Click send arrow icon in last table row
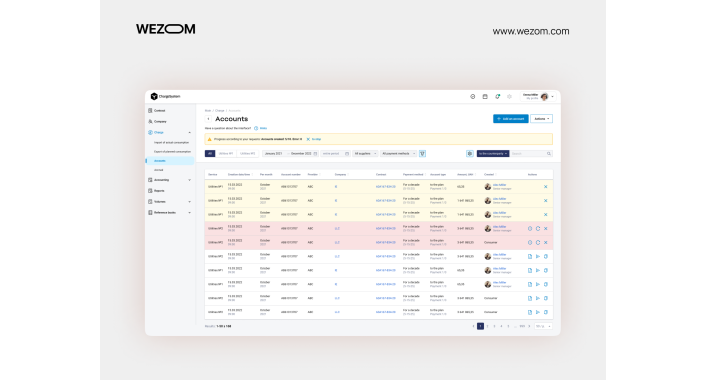 tap(538, 312)
